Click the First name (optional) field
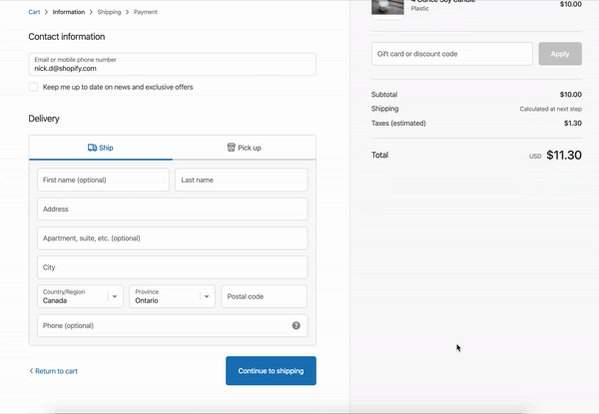The width and height of the screenshot is (599, 414). coord(103,180)
